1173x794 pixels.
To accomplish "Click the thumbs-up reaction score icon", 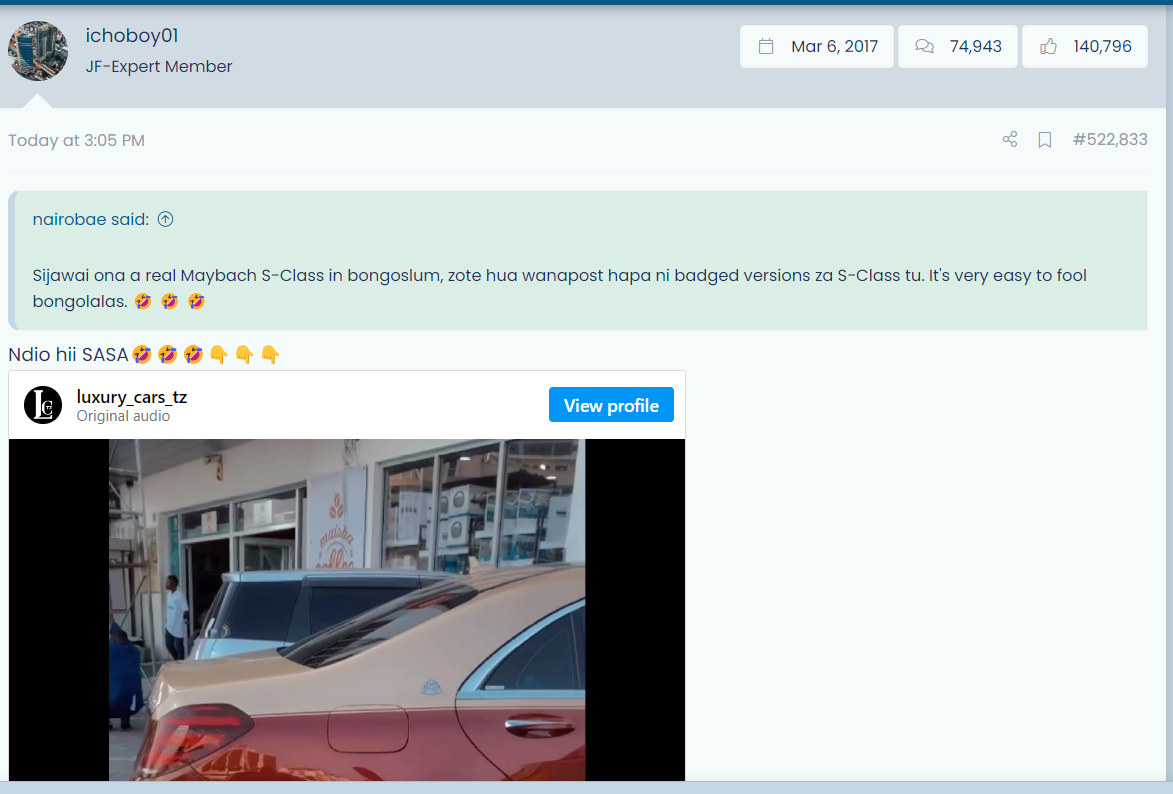I will (x=1048, y=46).
